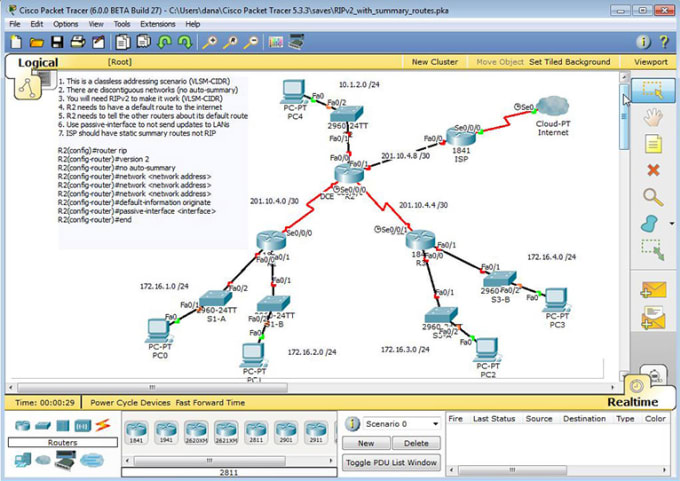Click the Zoom In magnifier icon
Screen dimensions: 680x481
pyautogui.click(x=210, y=42)
